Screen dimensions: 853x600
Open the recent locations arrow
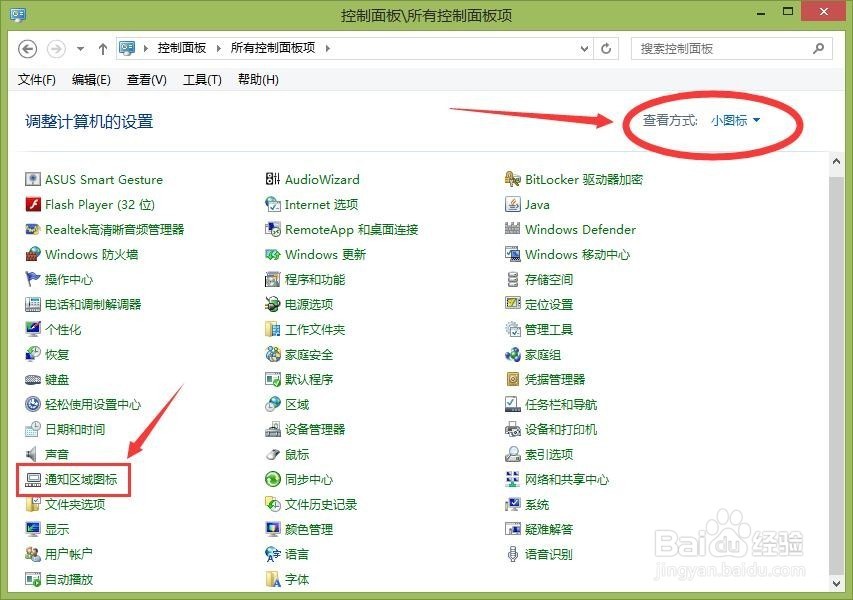click(81, 48)
